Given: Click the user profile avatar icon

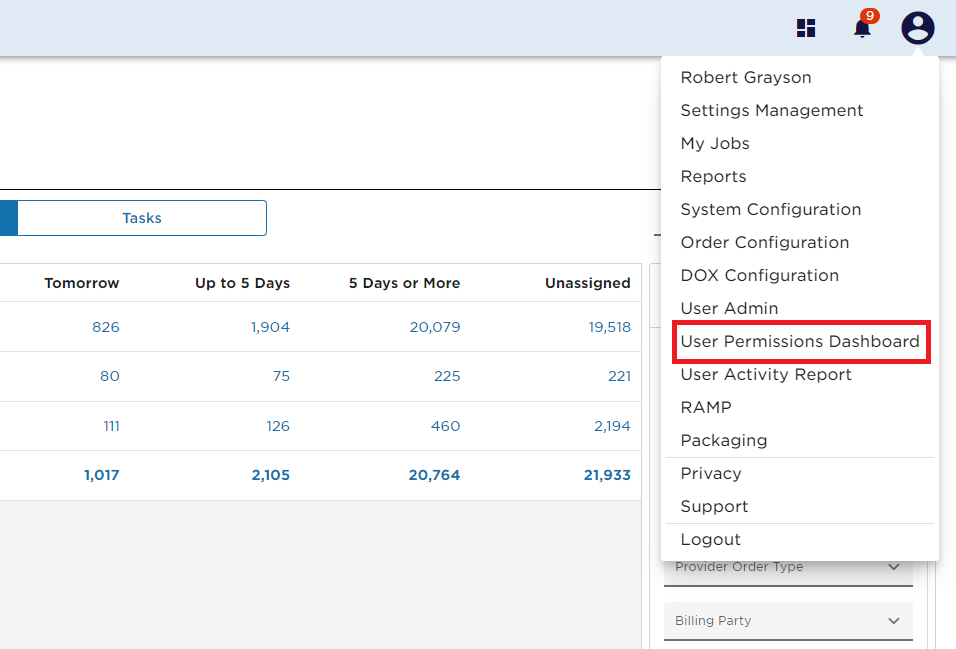Looking at the screenshot, I should (x=918, y=28).
